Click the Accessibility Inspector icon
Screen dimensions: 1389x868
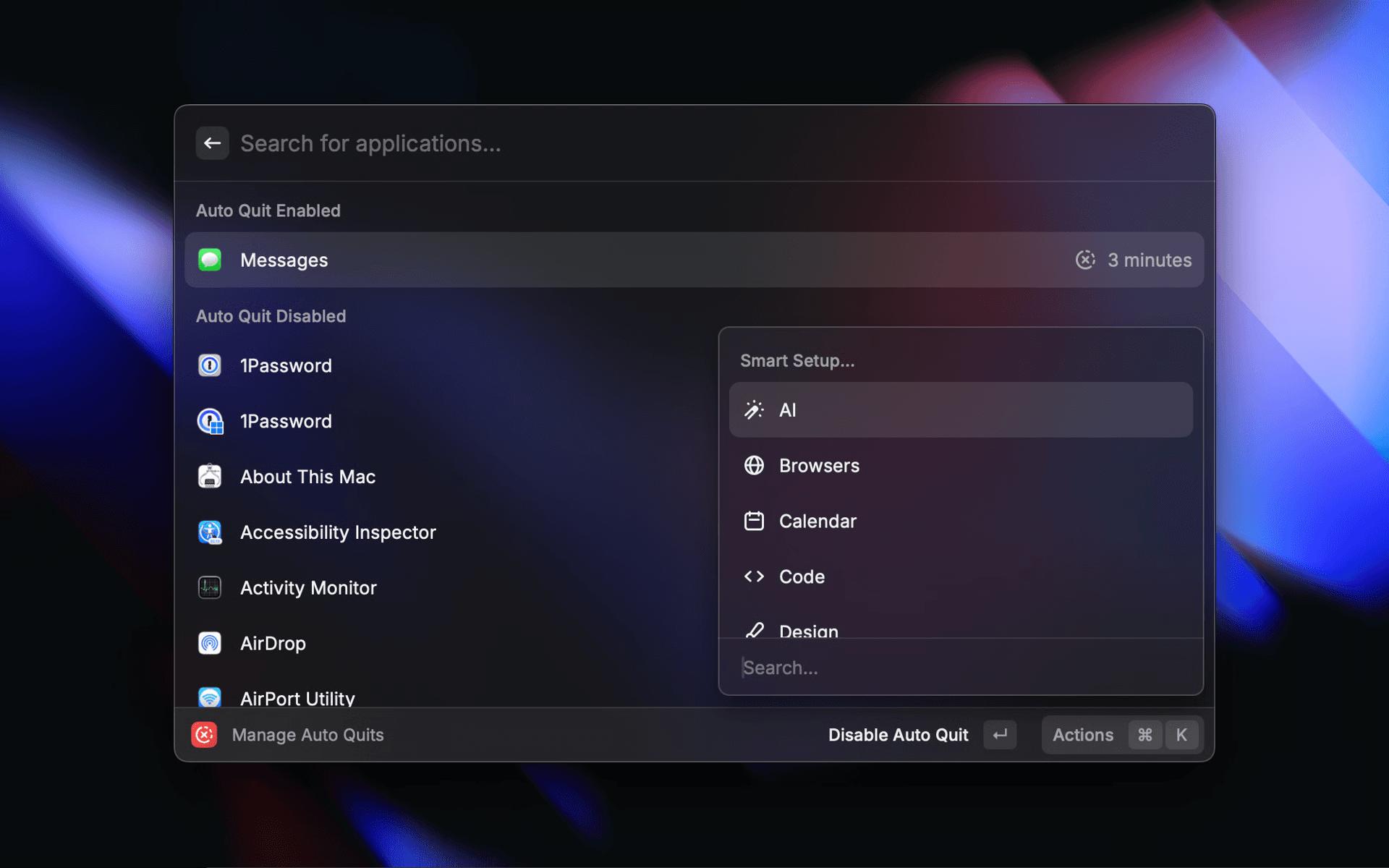210,532
